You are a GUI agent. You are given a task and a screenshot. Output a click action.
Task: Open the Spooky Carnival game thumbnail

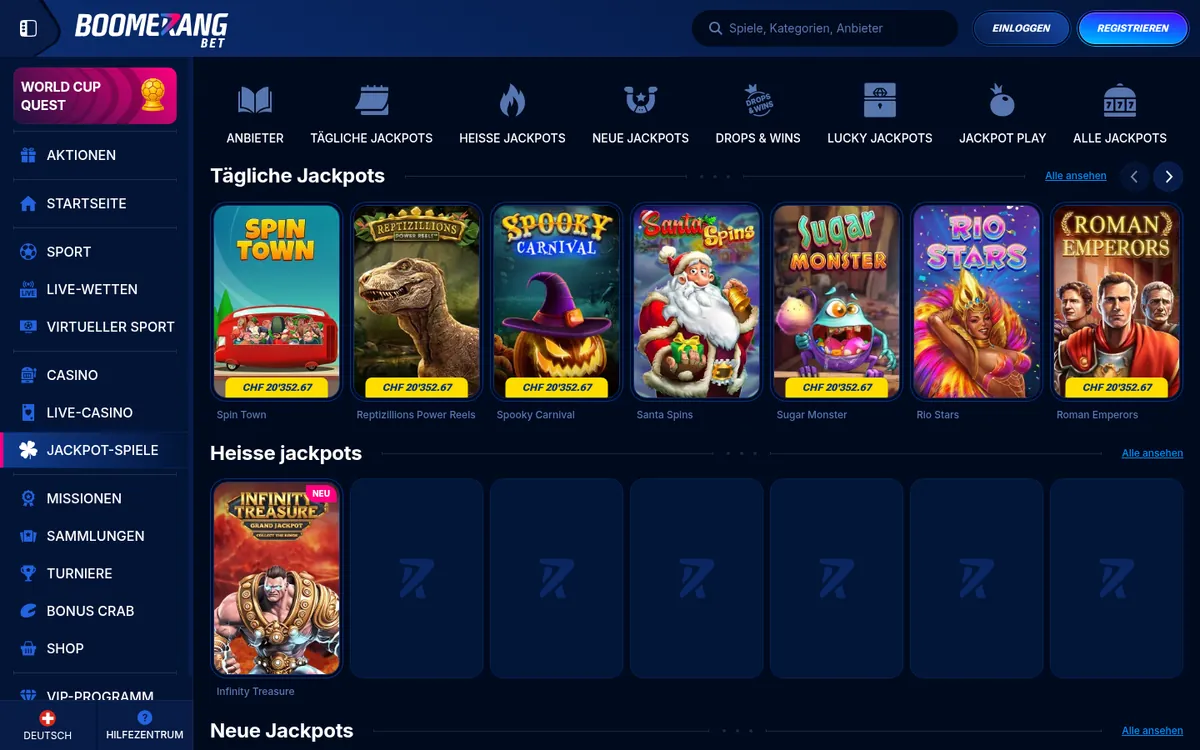pos(556,302)
